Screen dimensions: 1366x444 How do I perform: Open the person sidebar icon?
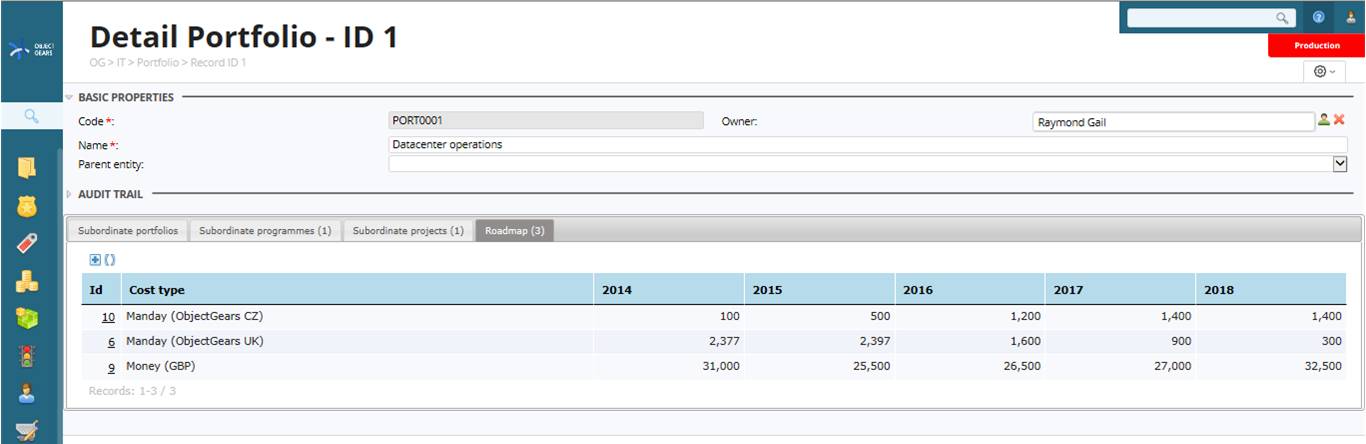(x=27, y=393)
